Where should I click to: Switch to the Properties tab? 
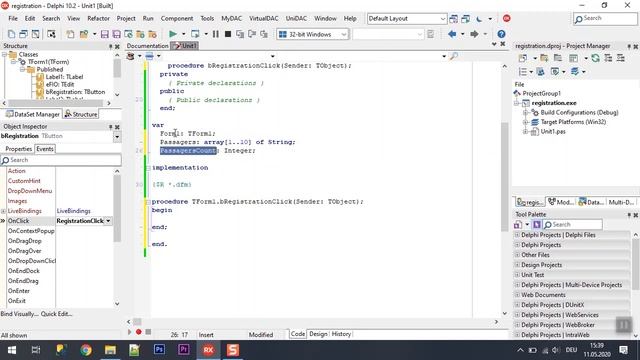click(x=18, y=149)
